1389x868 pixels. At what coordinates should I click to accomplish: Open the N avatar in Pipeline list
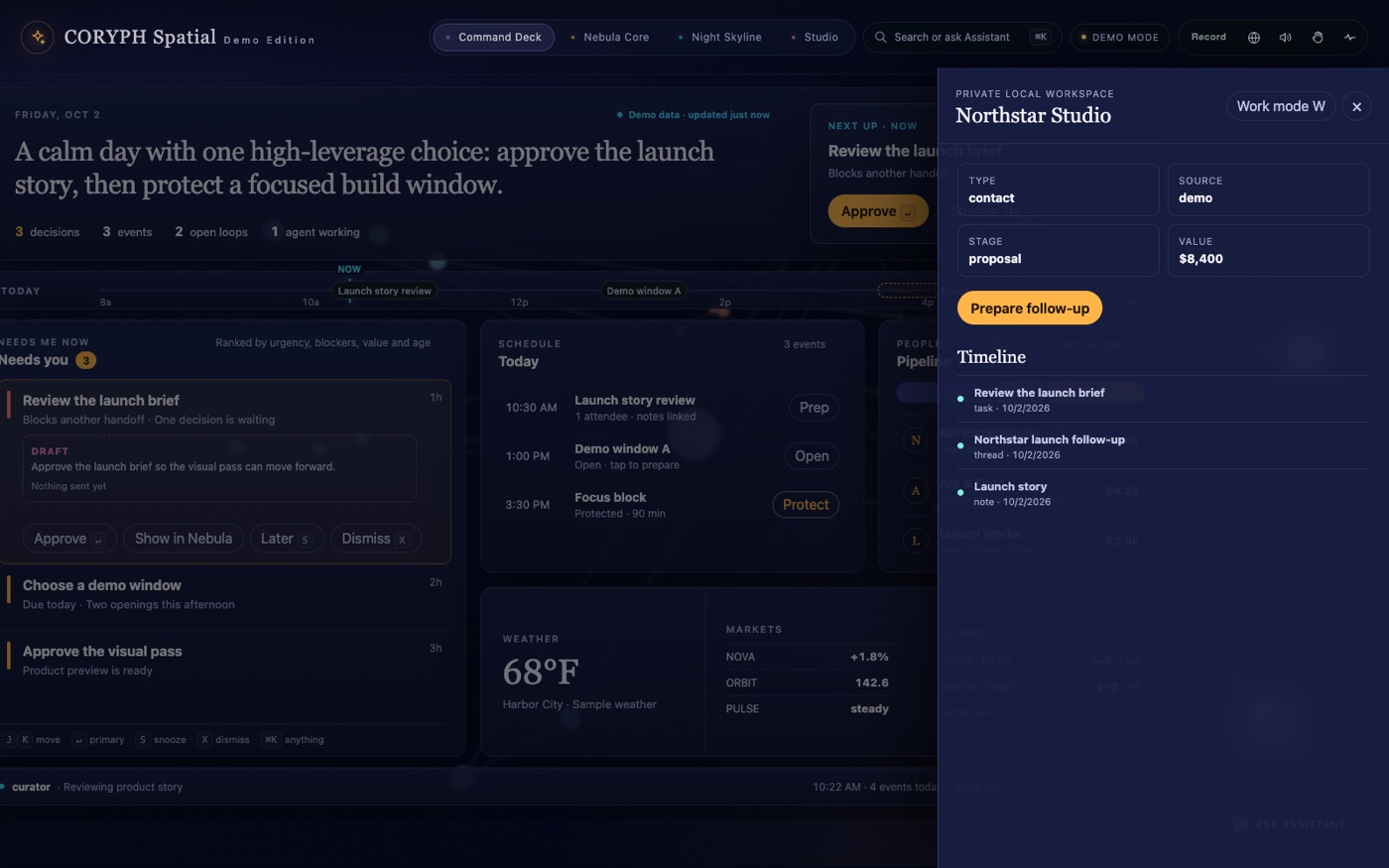click(x=916, y=439)
